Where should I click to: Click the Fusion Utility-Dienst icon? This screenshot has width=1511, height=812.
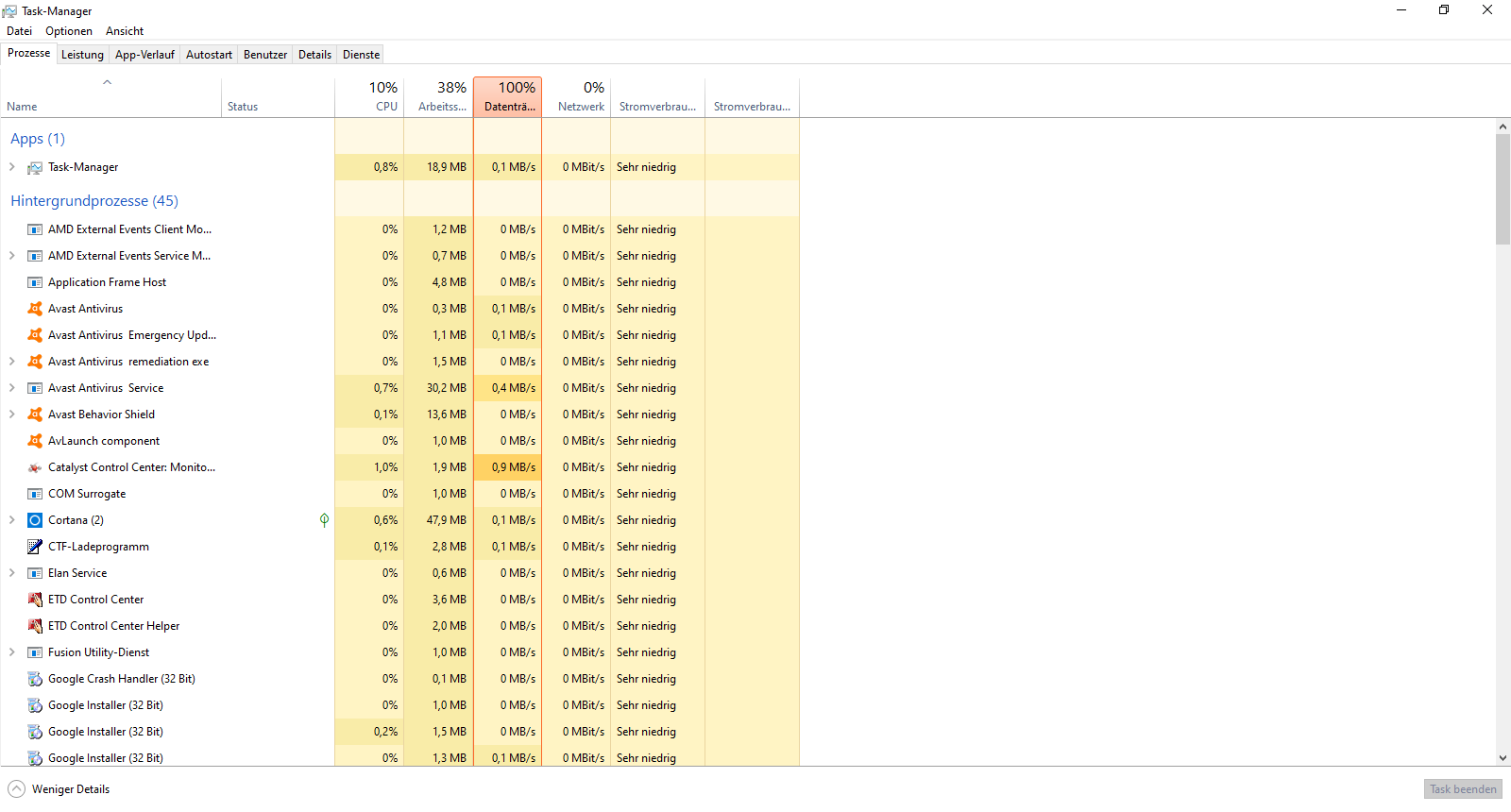[35, 652]
